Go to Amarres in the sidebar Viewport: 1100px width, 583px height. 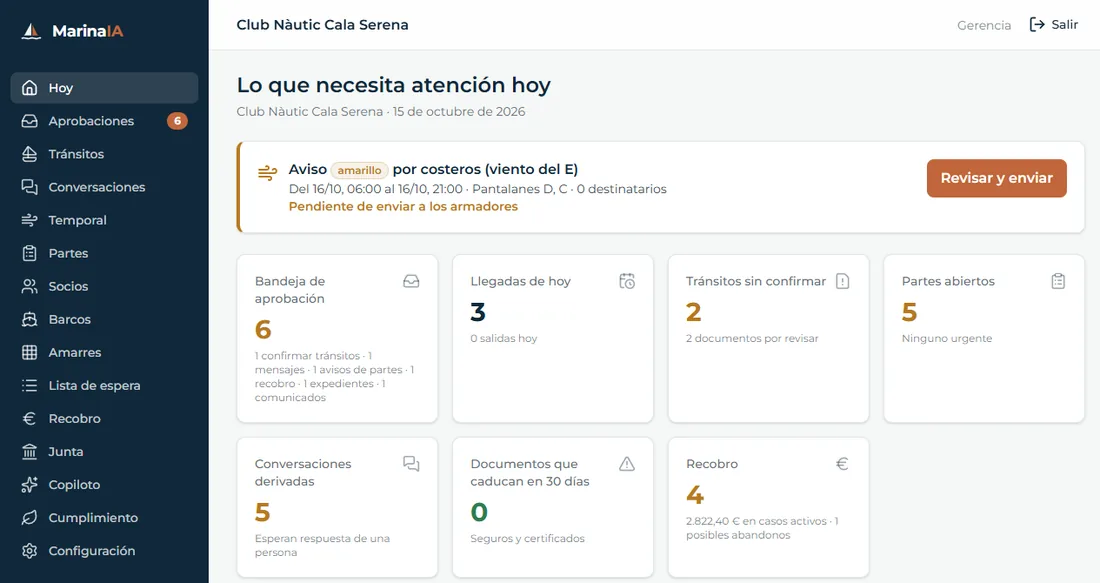[x=105, y=351]
